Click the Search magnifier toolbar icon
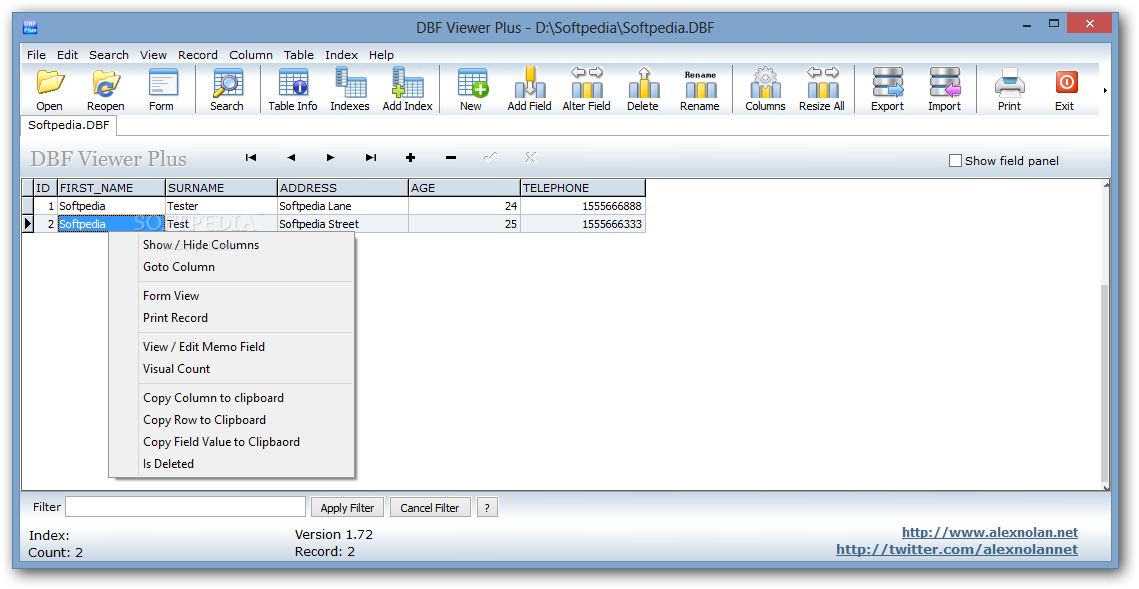The width and height of the screenshot is (1139, 589). tap(227, 89)
